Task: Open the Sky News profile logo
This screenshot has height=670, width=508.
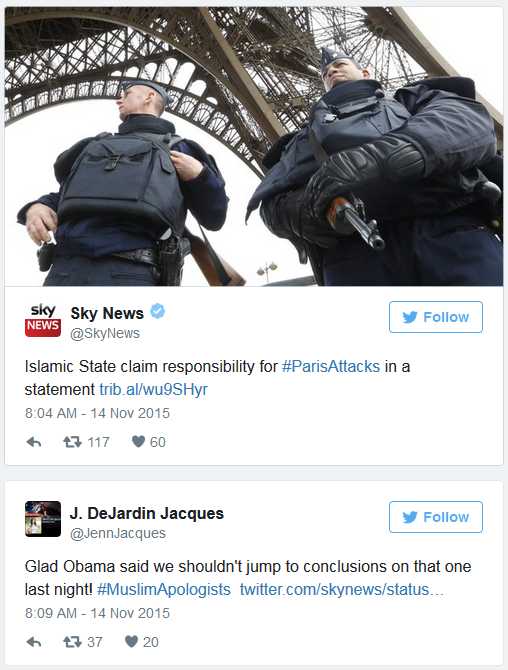Action: coord(43,320)
